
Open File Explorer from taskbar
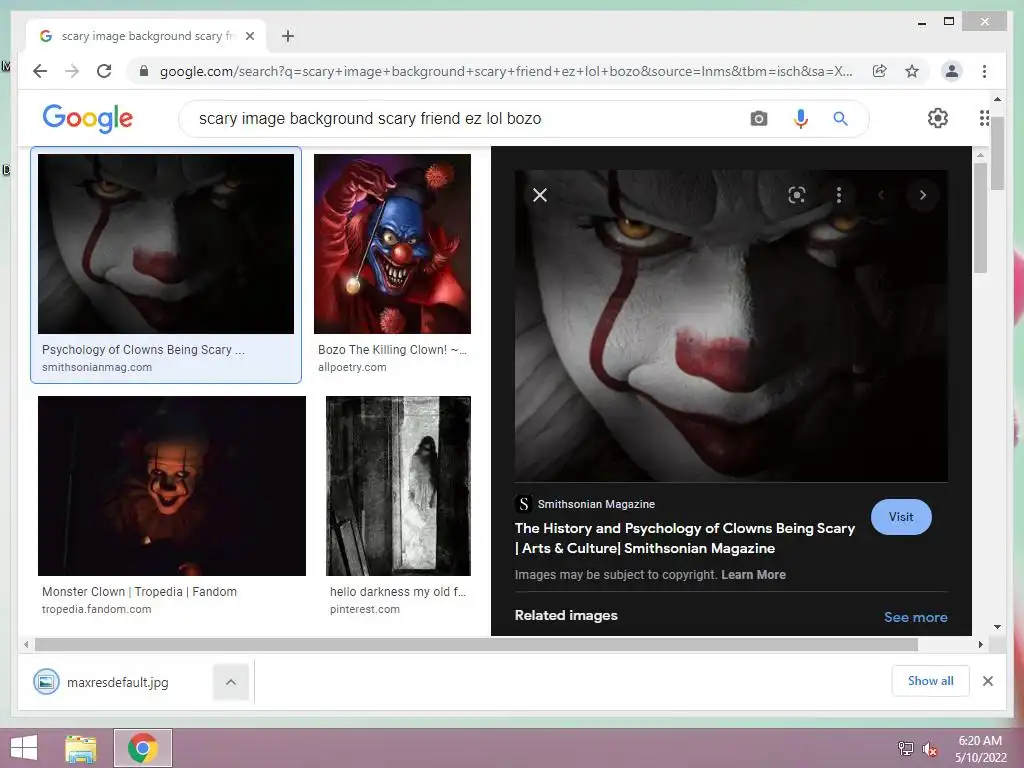click(x=81, y=748)
